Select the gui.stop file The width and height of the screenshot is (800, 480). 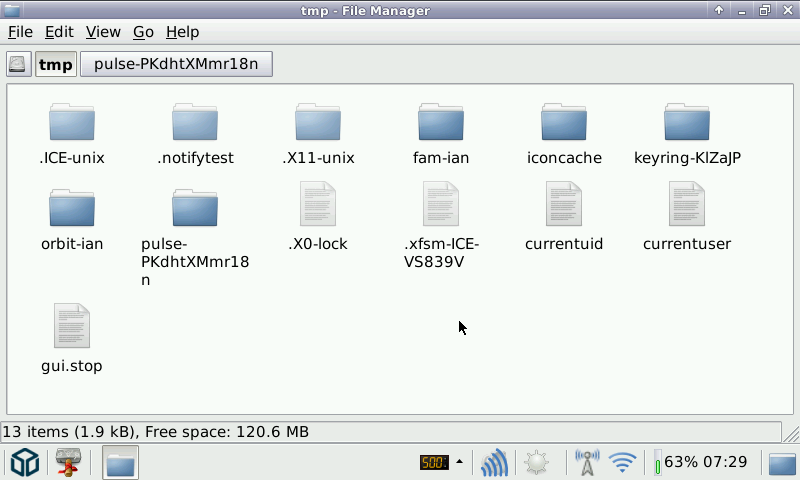pos(72,327)
